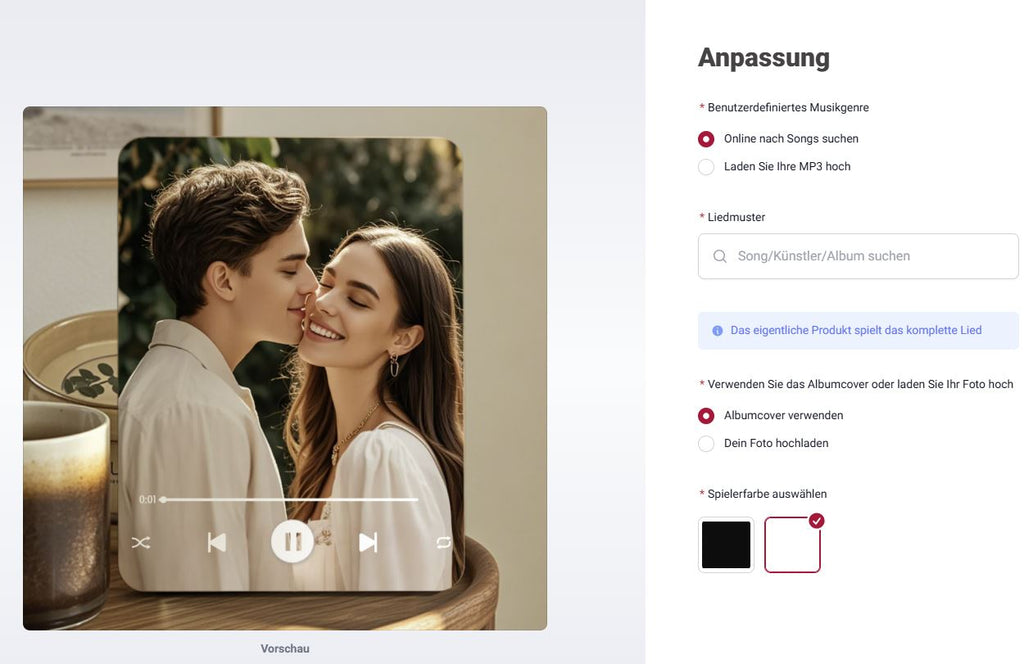Choose the black player color swatch

point(726,545)
